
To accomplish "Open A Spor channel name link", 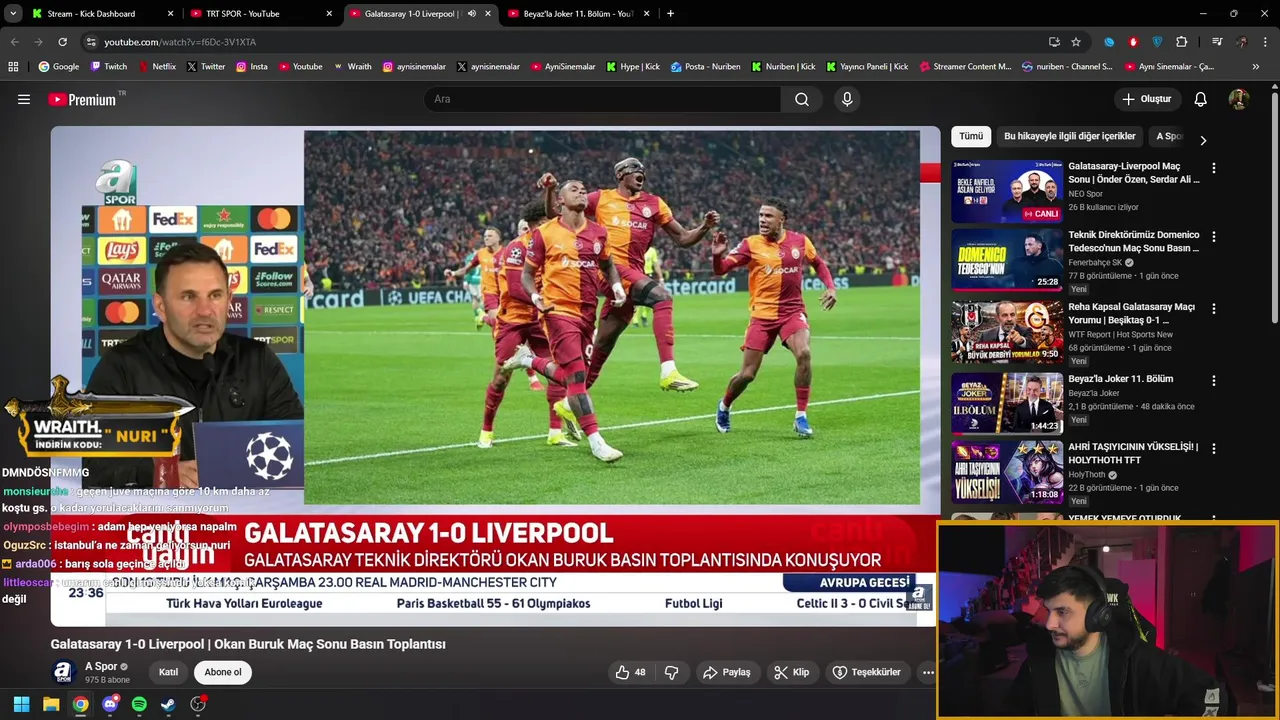I will click(x=101, y=666).
